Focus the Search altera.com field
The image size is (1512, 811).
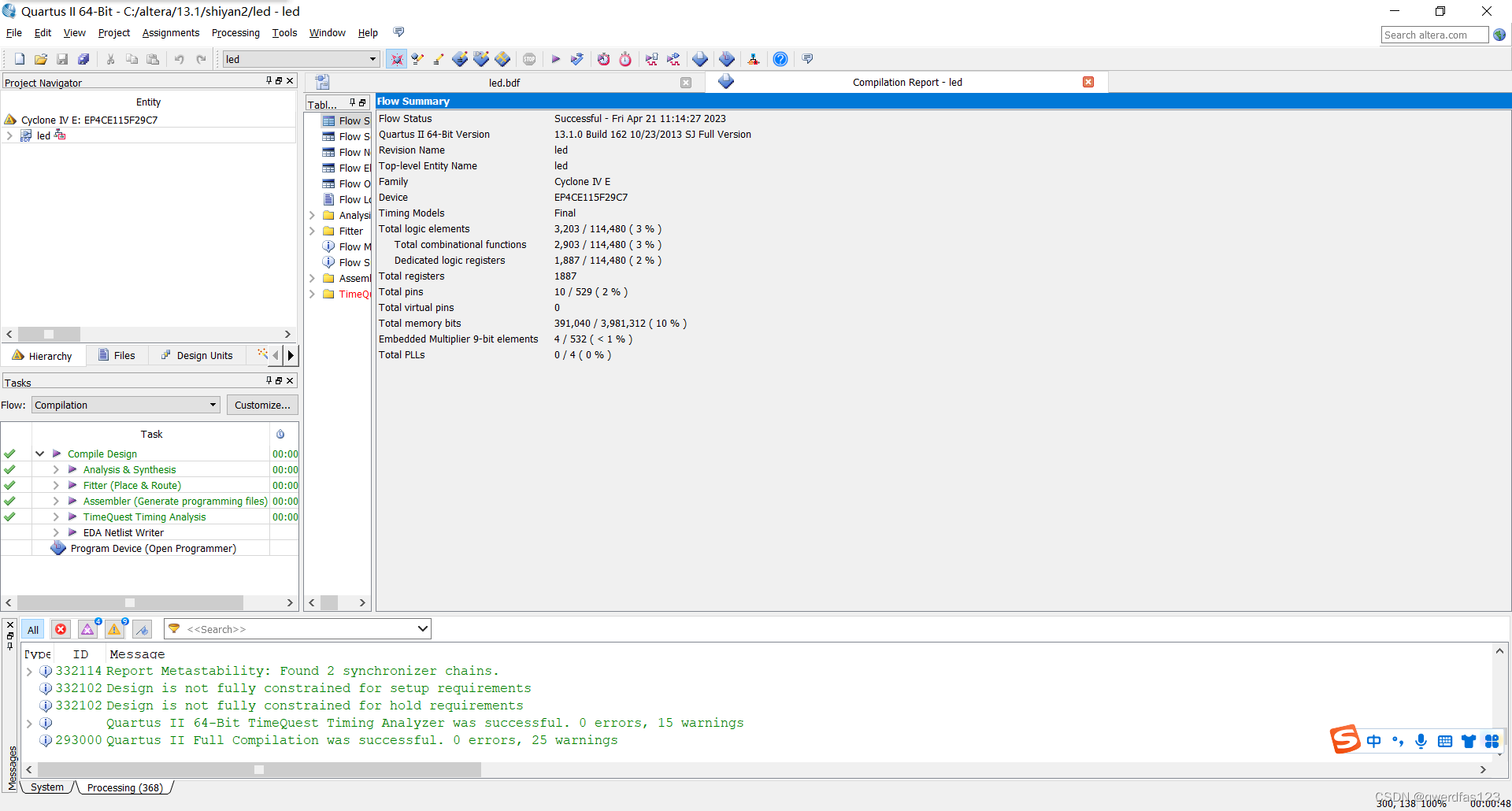point(1435,35)
